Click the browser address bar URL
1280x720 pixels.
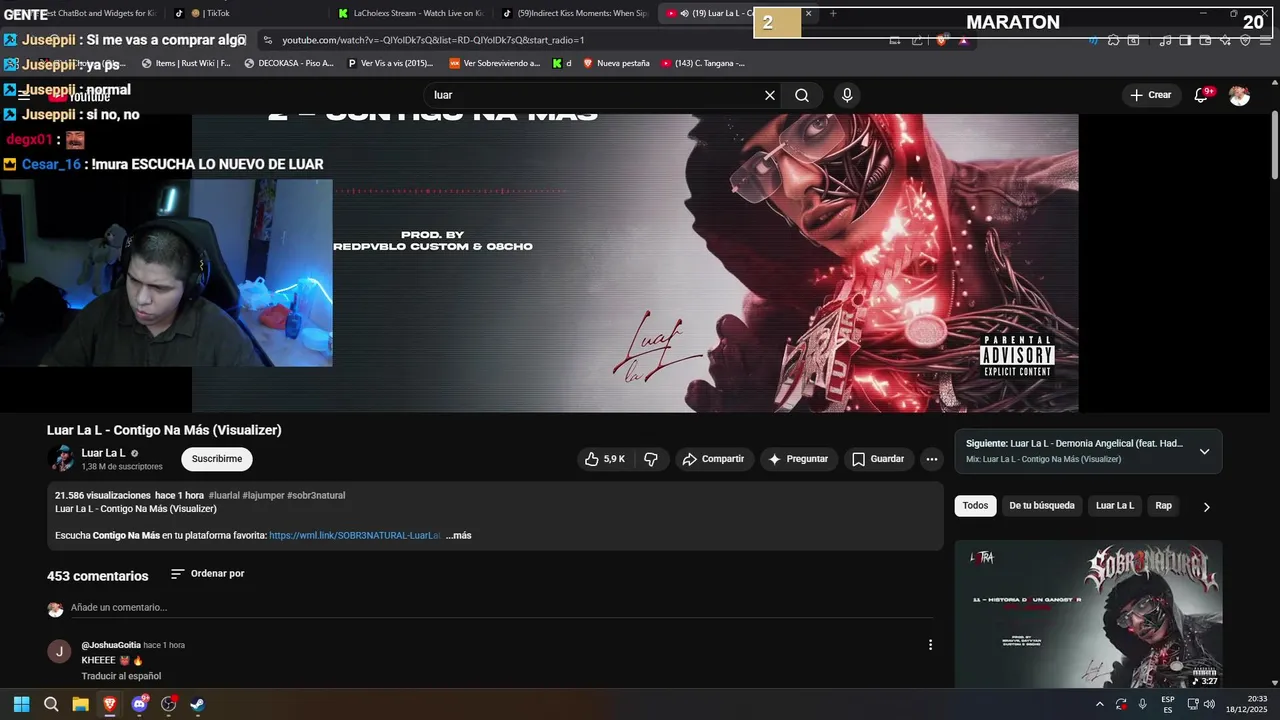click(x=433, y=40)
